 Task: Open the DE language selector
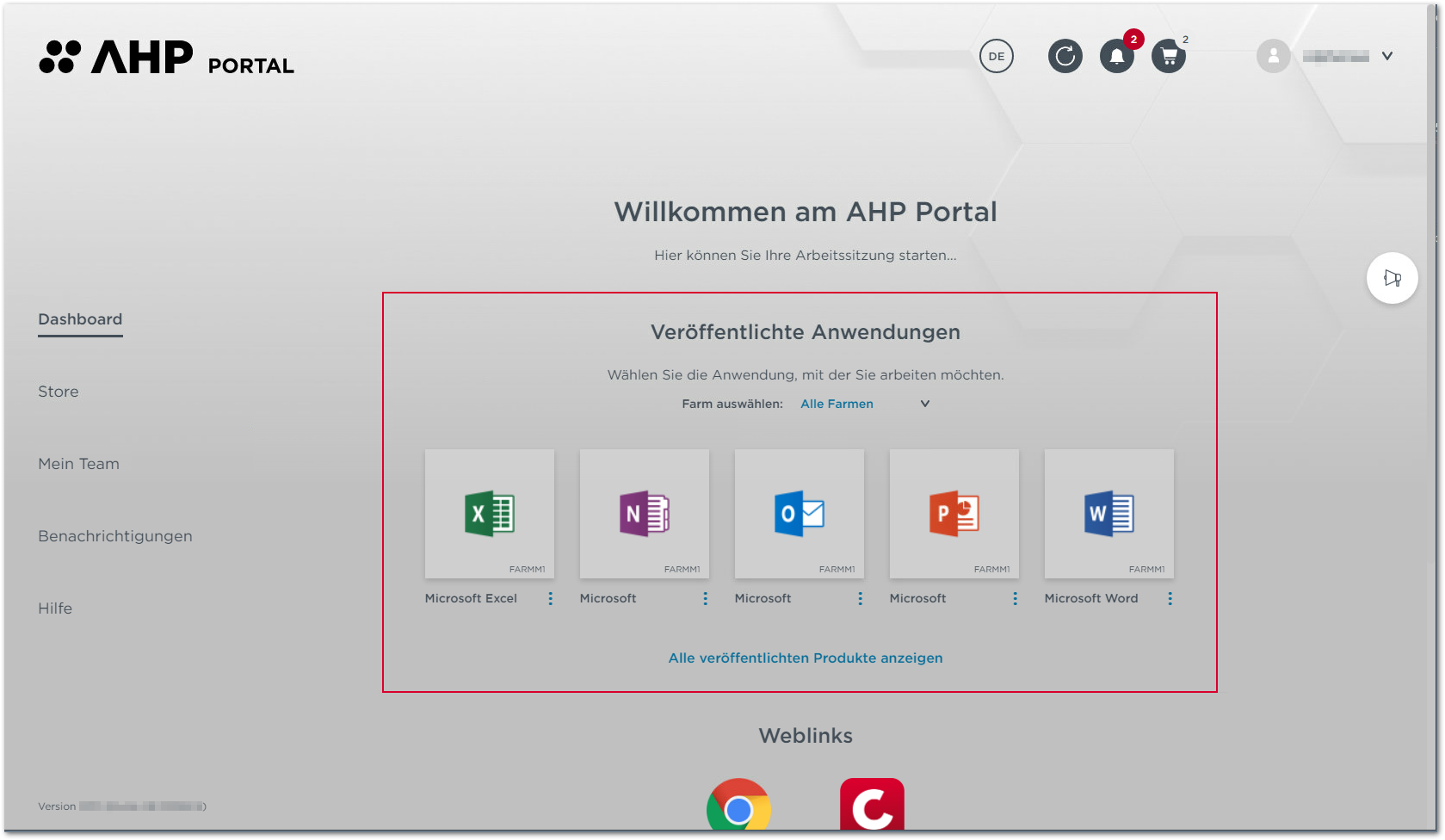pyautogui.click(x=997, y=57)
